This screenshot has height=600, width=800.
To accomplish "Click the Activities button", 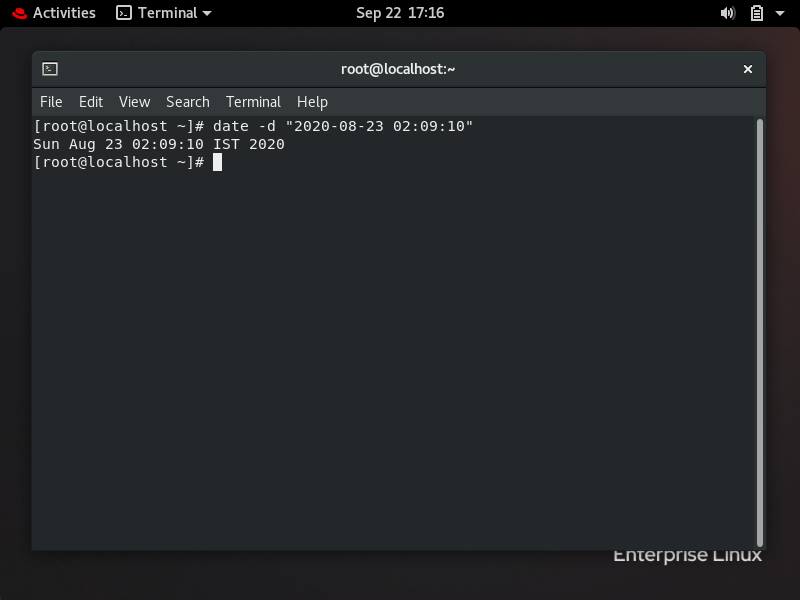I will [63, 13].
